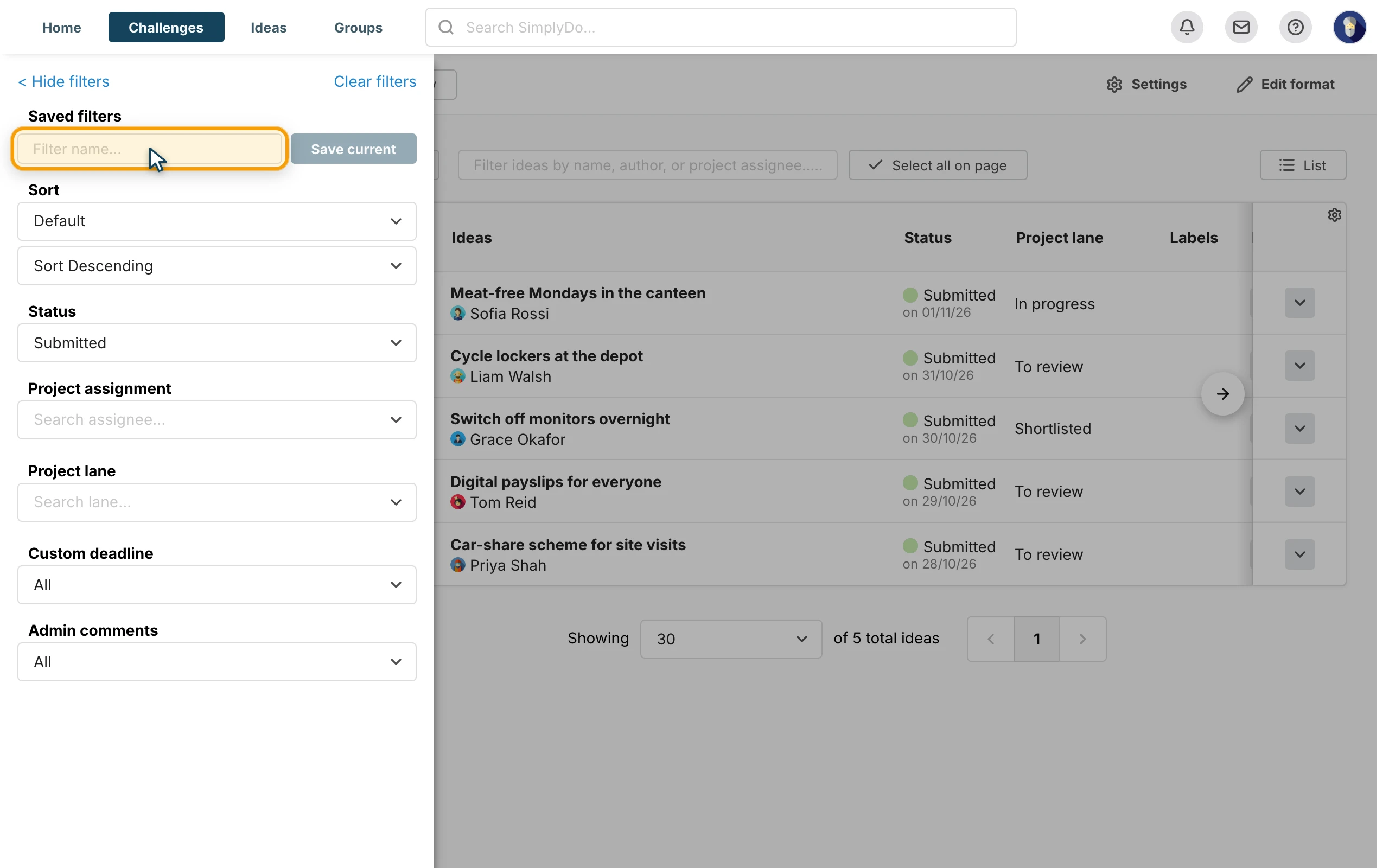Click Priya Shah's avatar
1389x868 pixels.
457,565
